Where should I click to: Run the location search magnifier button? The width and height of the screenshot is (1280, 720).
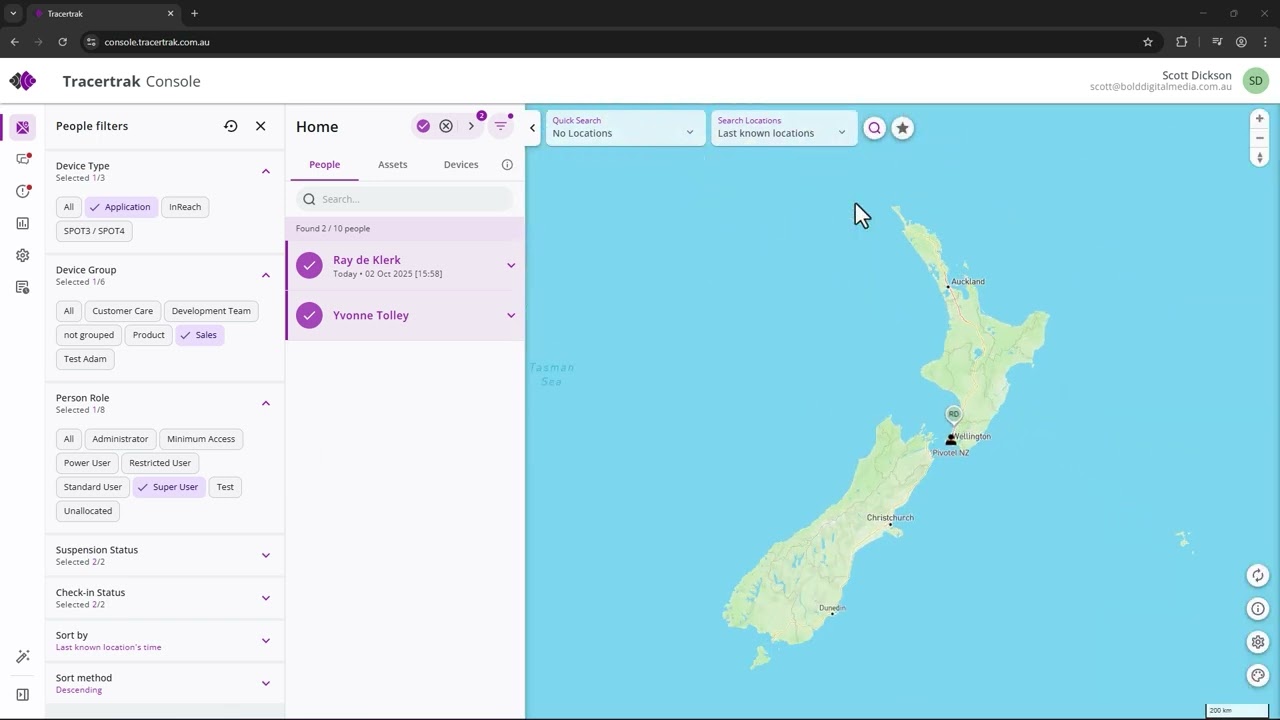pos(874,128)
